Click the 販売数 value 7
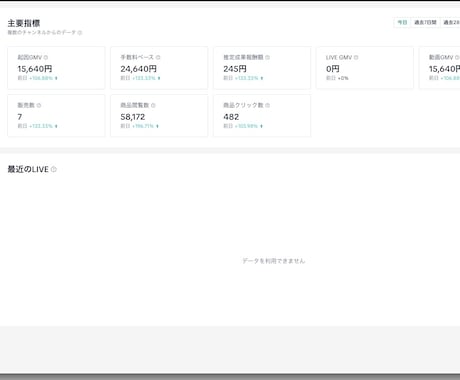Screen dimensions: 460x380 (x=20, y=117)
